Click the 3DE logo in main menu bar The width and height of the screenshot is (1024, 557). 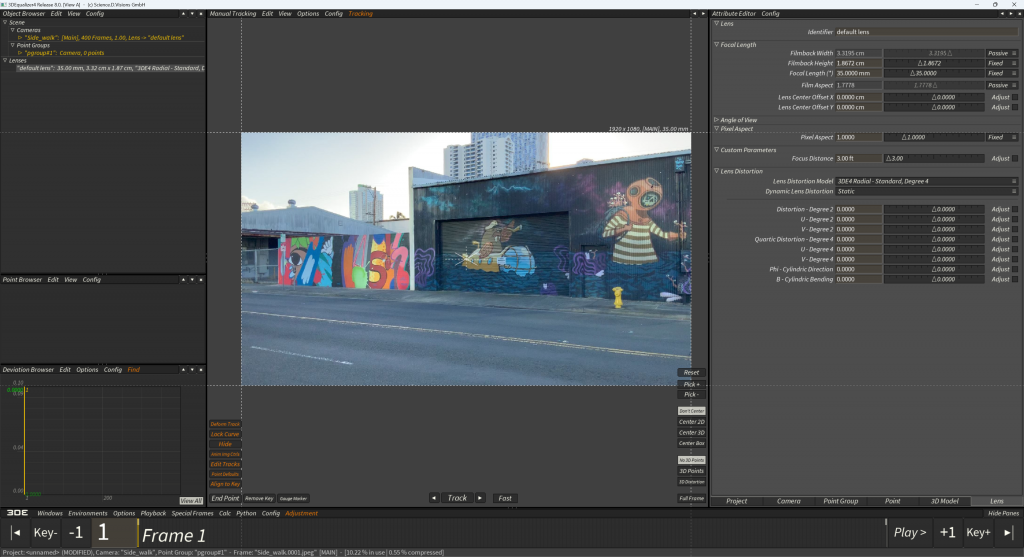click(x=17, y=513)
